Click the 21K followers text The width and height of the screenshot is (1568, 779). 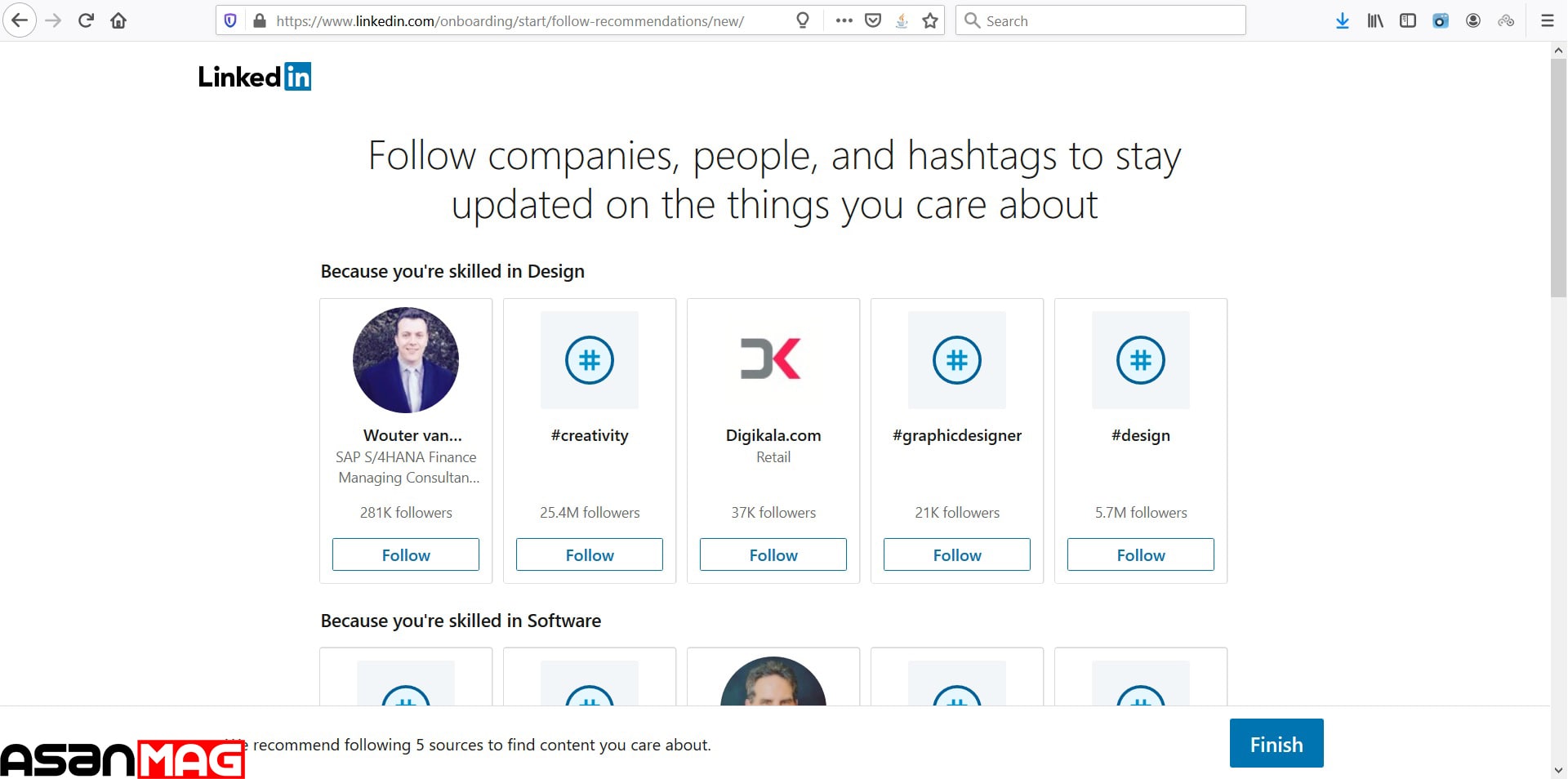[957, 513]
